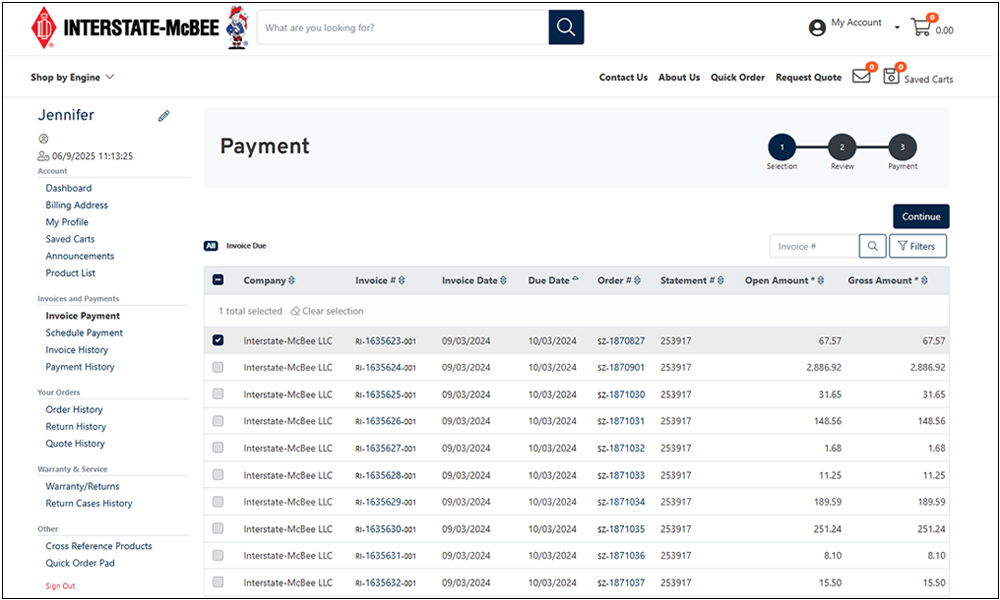1000x600 pixels.
Task: Open the About Us link
Action: tap(679, 77)
